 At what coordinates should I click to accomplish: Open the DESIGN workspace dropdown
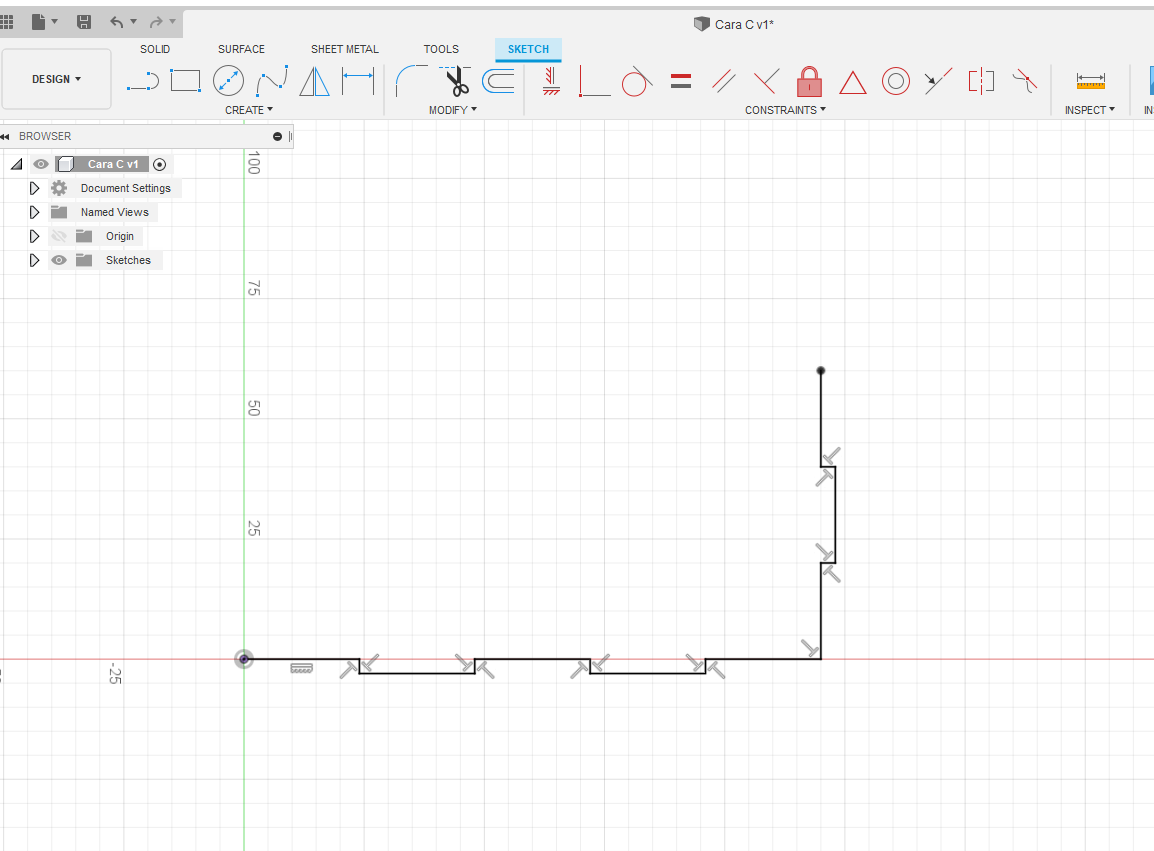(x=57, y=79)
